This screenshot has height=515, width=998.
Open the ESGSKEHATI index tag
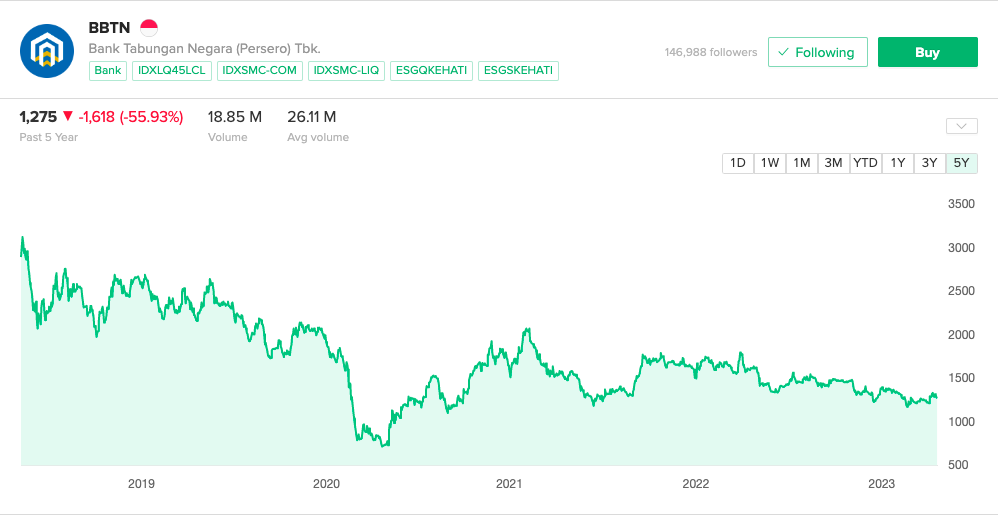(x=518, y=71)
